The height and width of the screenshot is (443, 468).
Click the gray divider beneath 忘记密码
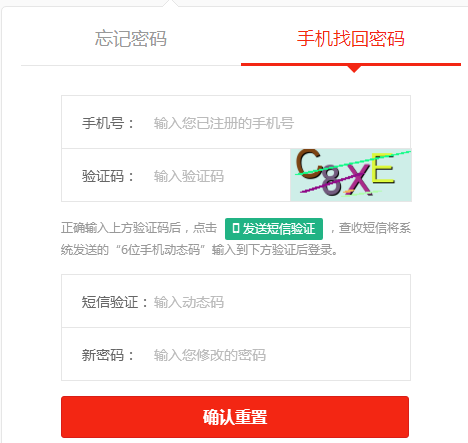click(x=131, y=65)
